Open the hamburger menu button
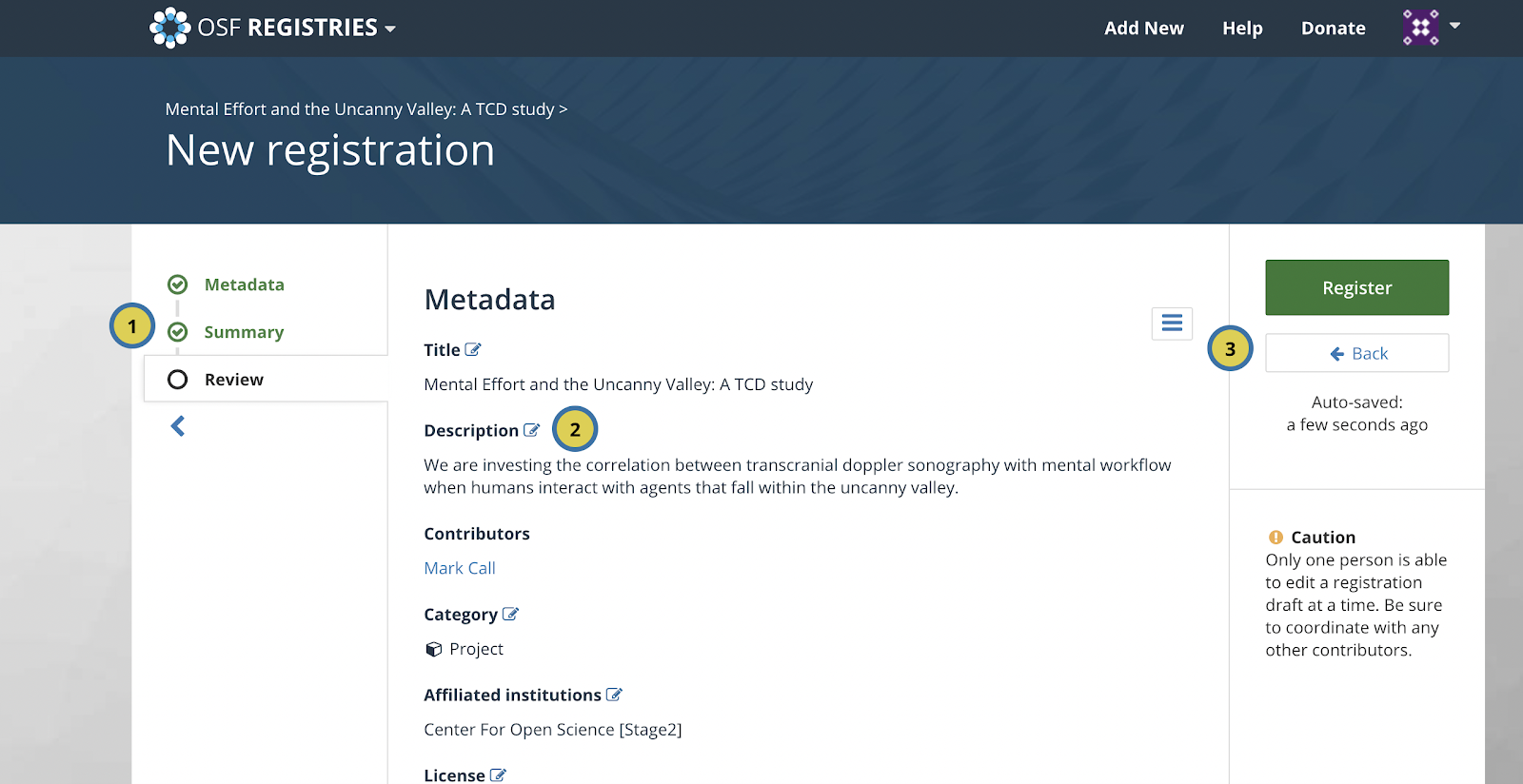 [x=1172, y=323]
